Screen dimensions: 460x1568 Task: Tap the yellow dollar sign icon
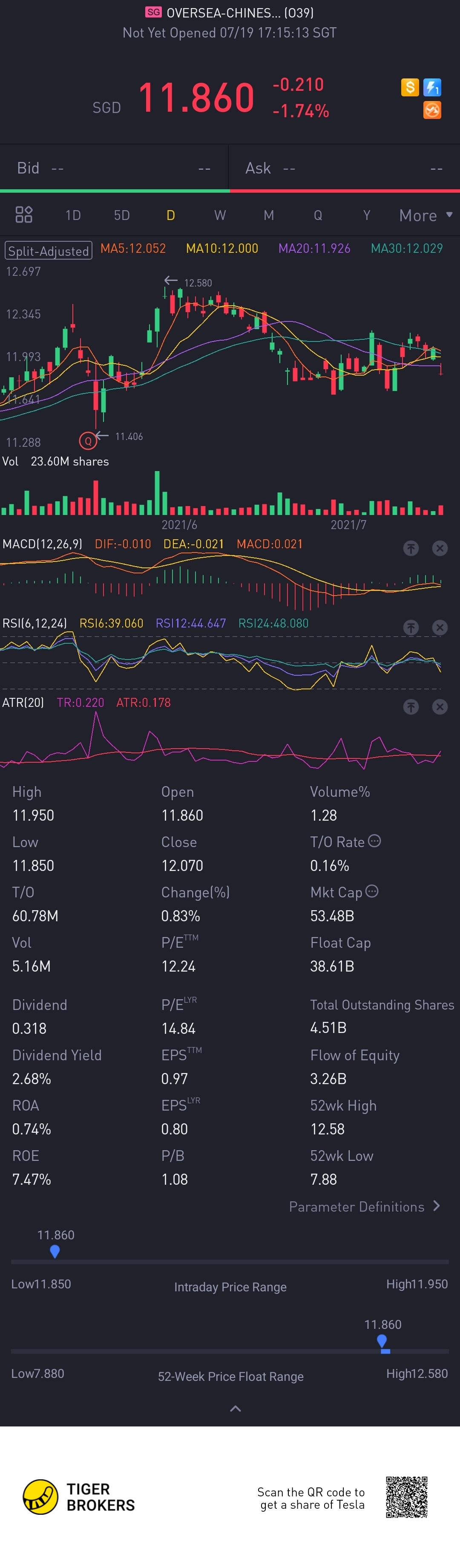[409, 88]
